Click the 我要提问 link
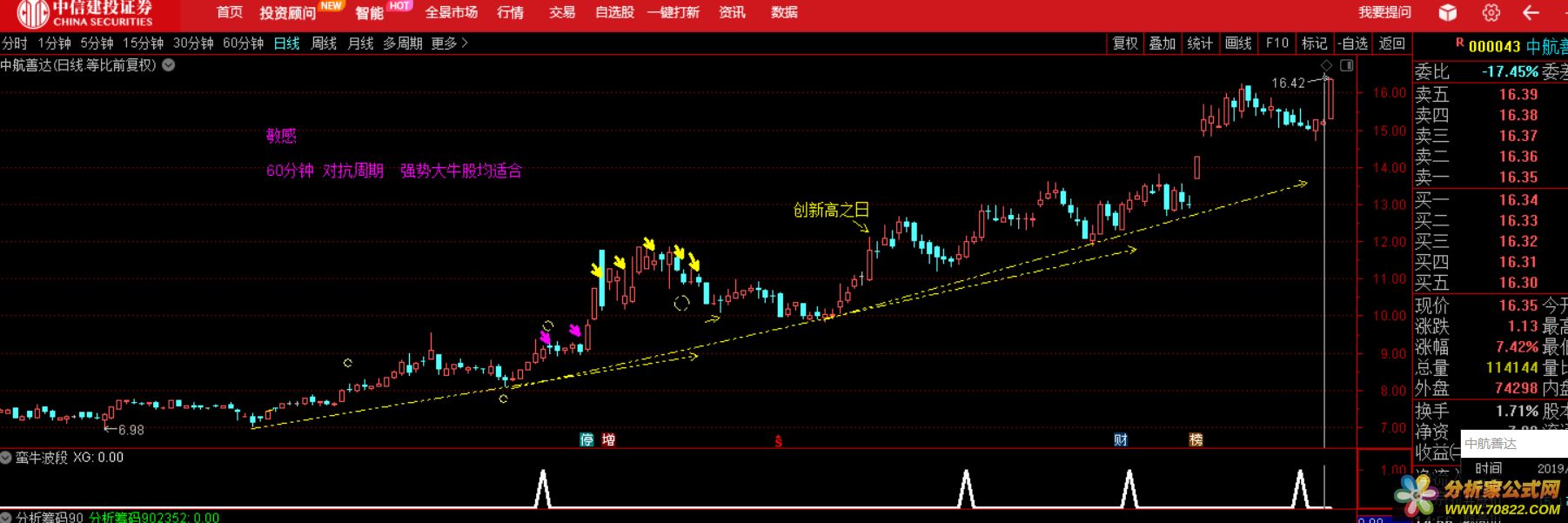The image size is (1568, 523). (x=1385, y=12)
